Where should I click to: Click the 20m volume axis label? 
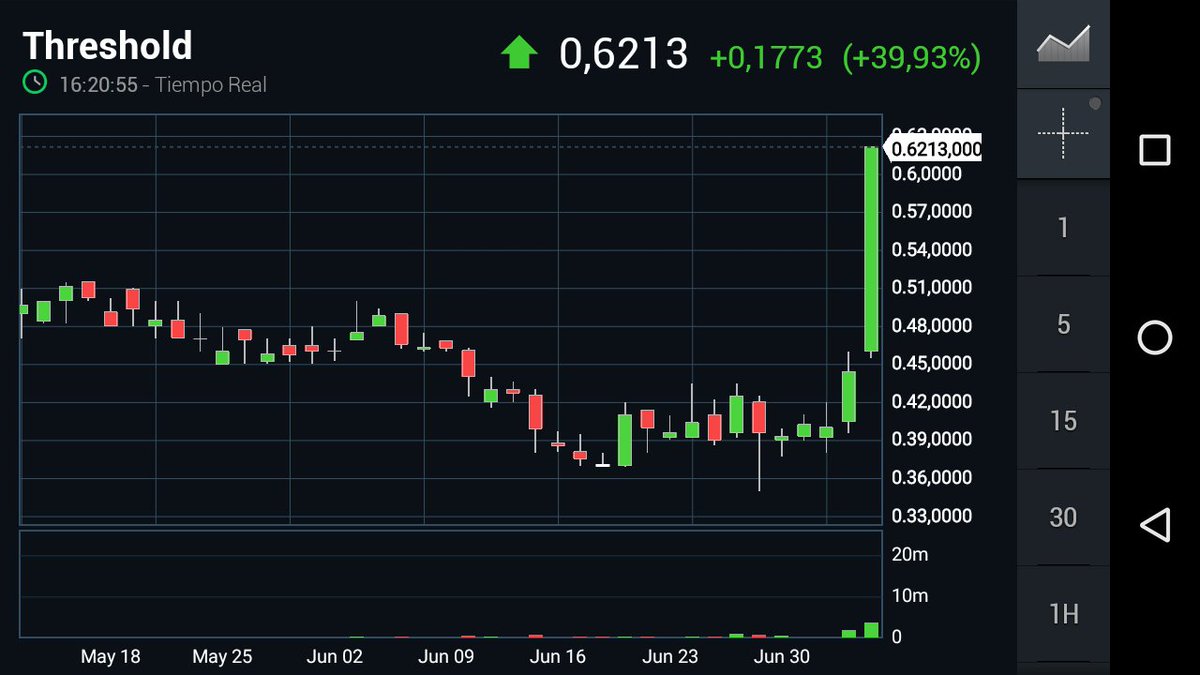[x=909, y=555]
